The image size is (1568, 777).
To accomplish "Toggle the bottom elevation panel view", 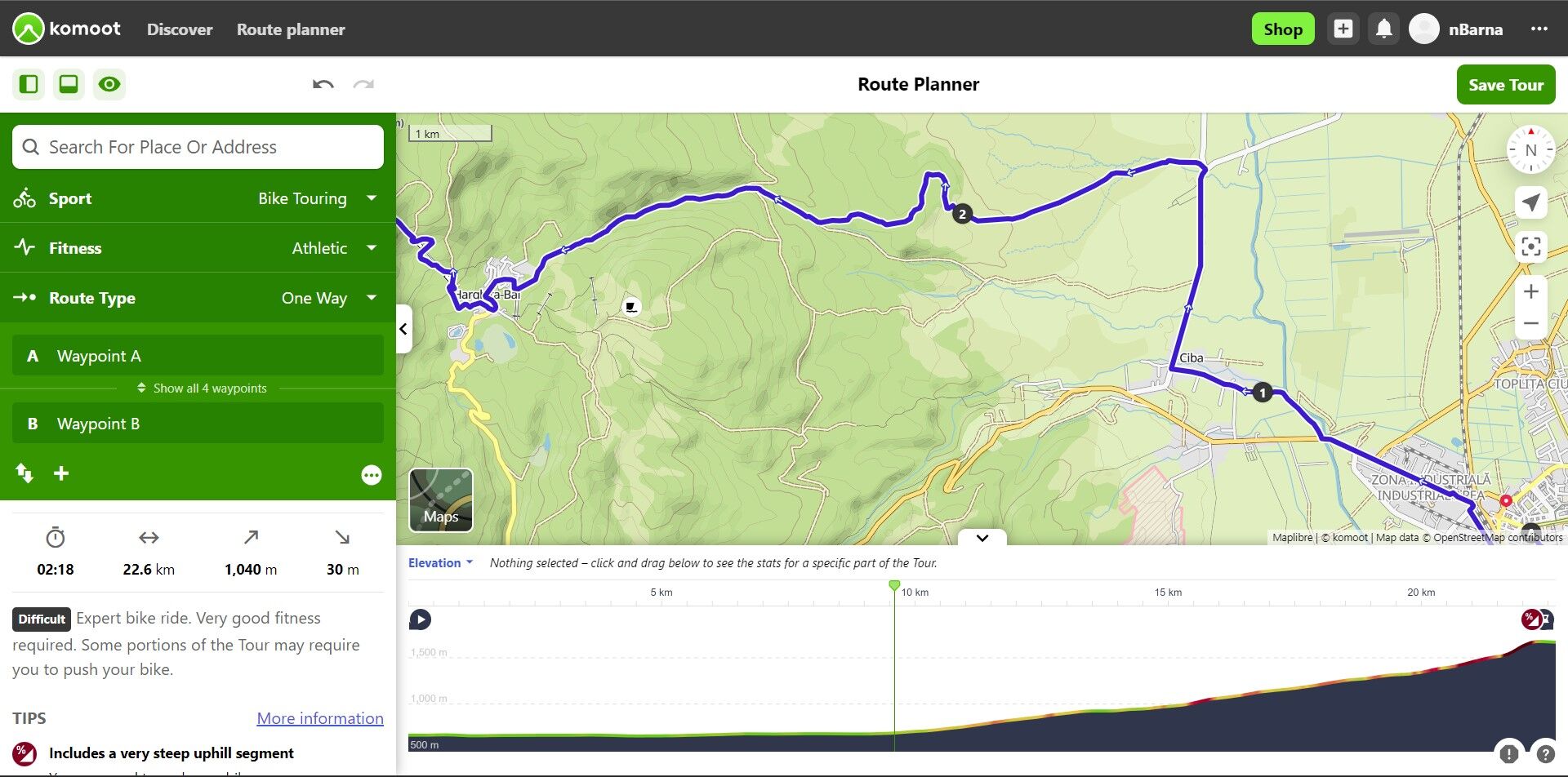I will pos(69,84).
